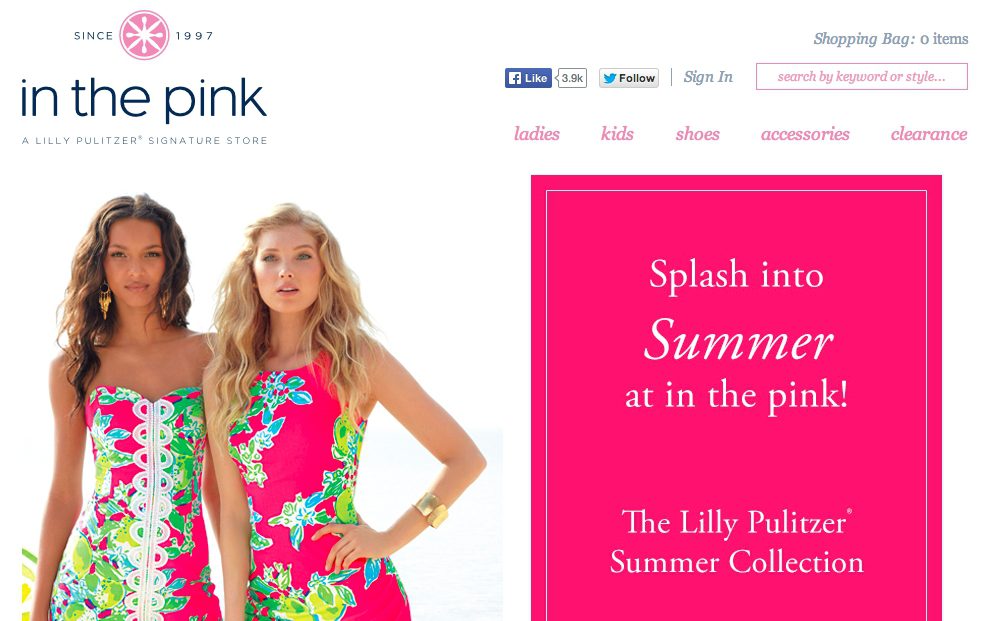Open the kids menu
Screen dimensions: 990x621
click(617, 134)
